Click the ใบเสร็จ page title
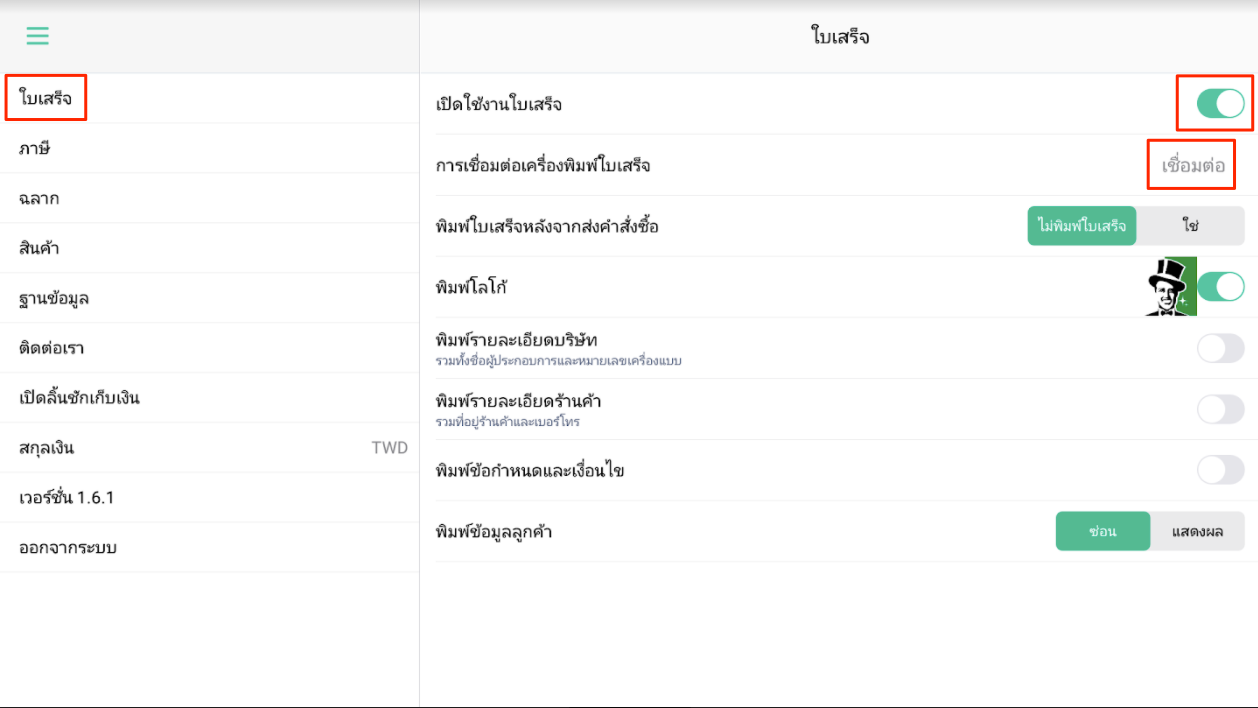 point(839,37)
